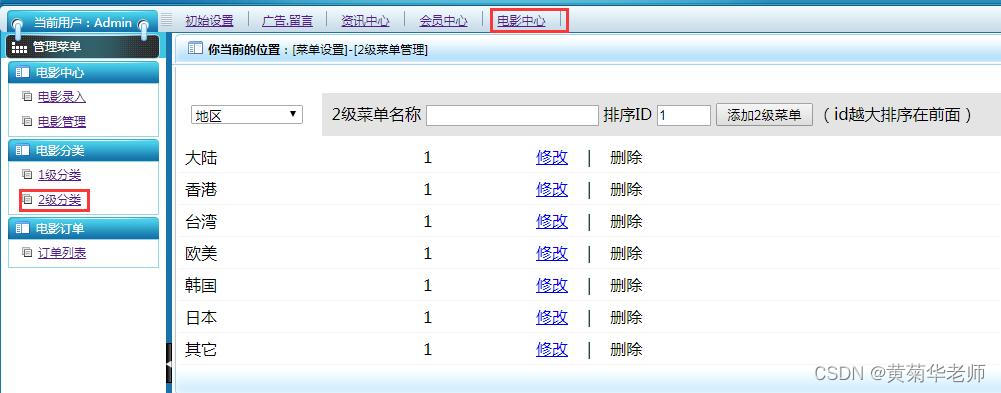Click the icon beside 订单列表 link
This screenshot has width=1001, height=393.
[26, 253]
